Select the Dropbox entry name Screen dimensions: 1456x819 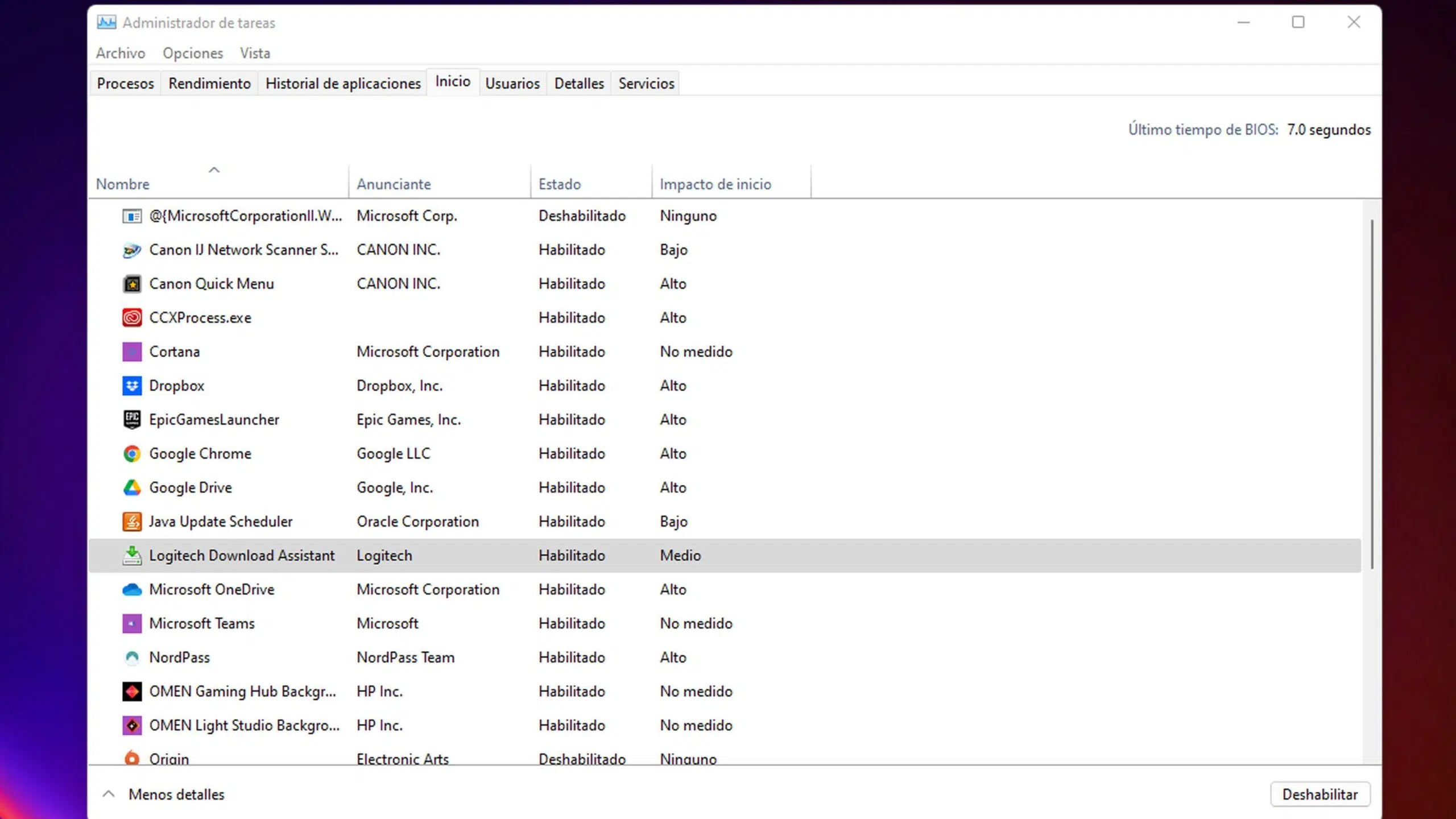tap(176, 386)
